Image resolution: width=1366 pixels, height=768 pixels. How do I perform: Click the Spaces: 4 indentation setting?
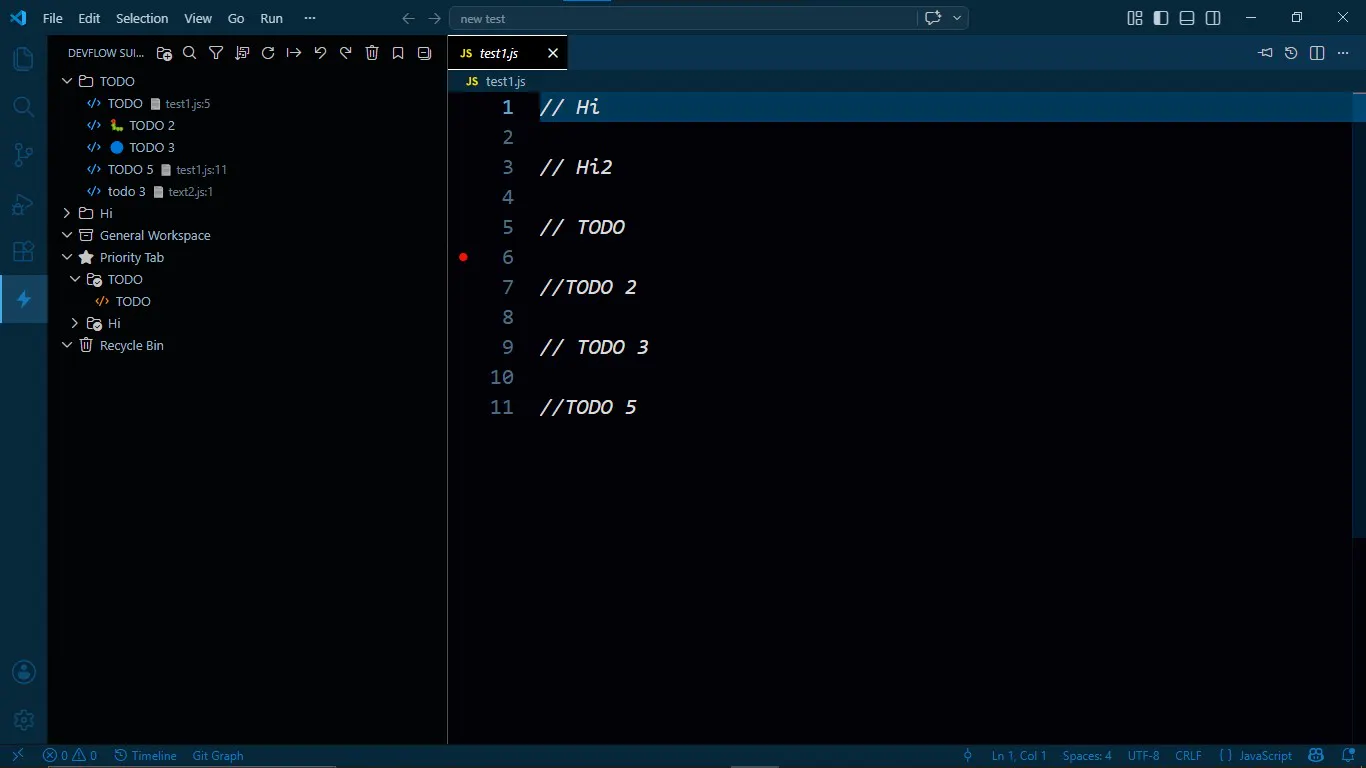(1087, 756)
